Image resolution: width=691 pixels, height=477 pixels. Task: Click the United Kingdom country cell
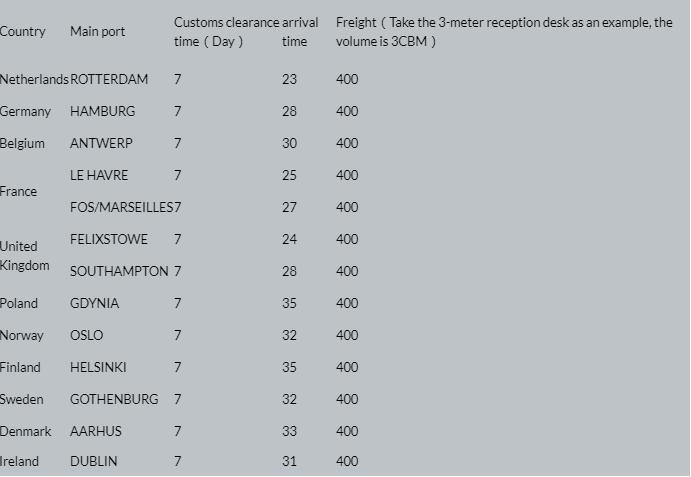[24, 255]
